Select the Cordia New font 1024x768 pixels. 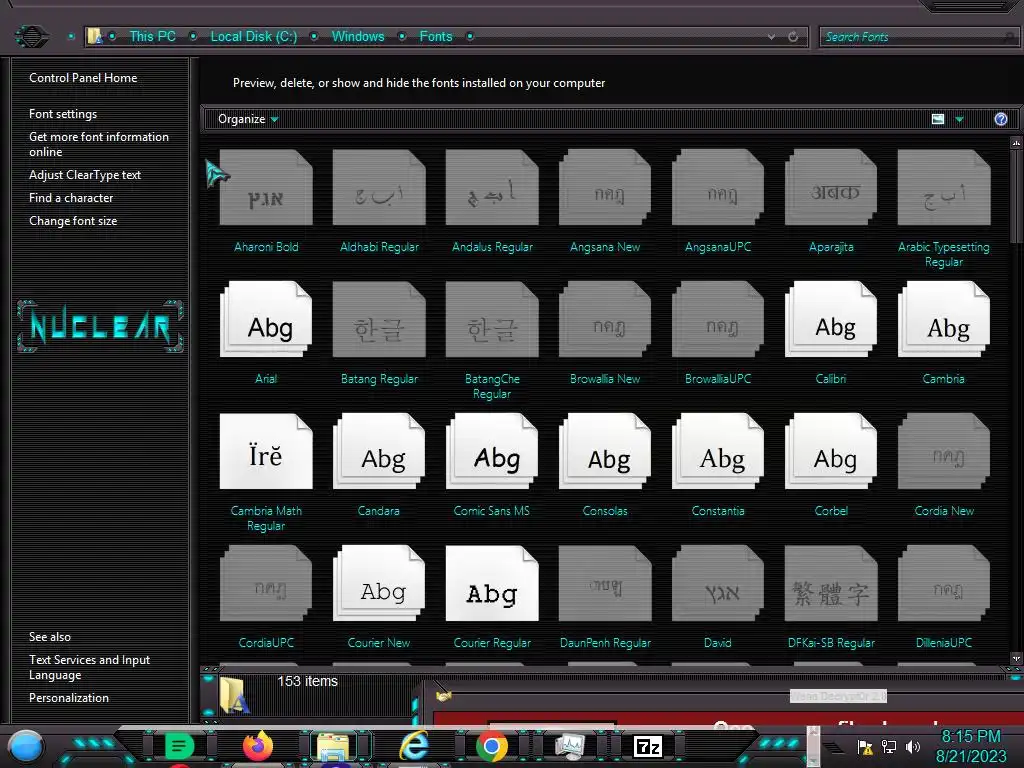click(944, 451)
